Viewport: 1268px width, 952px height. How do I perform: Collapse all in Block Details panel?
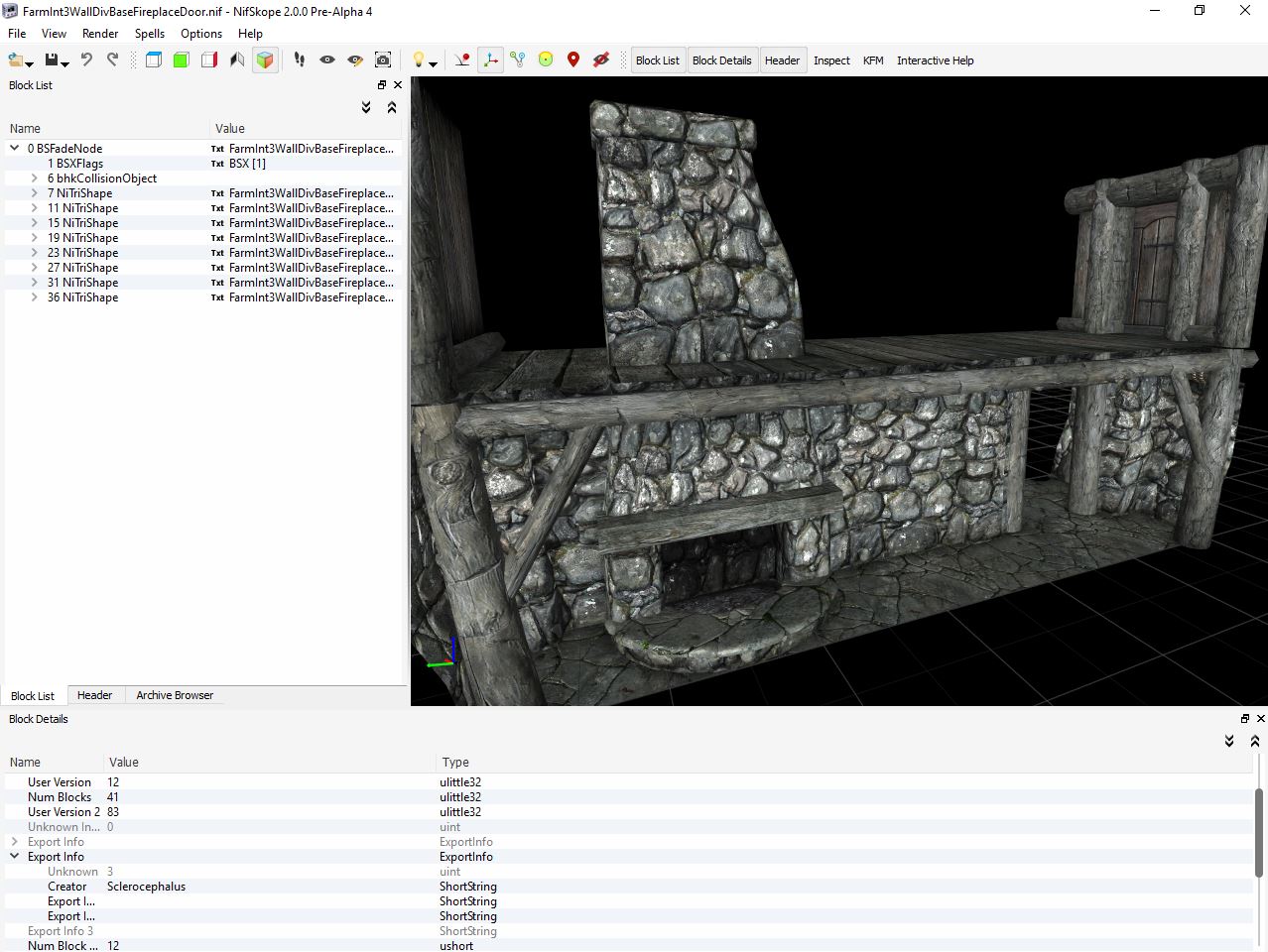click(1255, 741)
